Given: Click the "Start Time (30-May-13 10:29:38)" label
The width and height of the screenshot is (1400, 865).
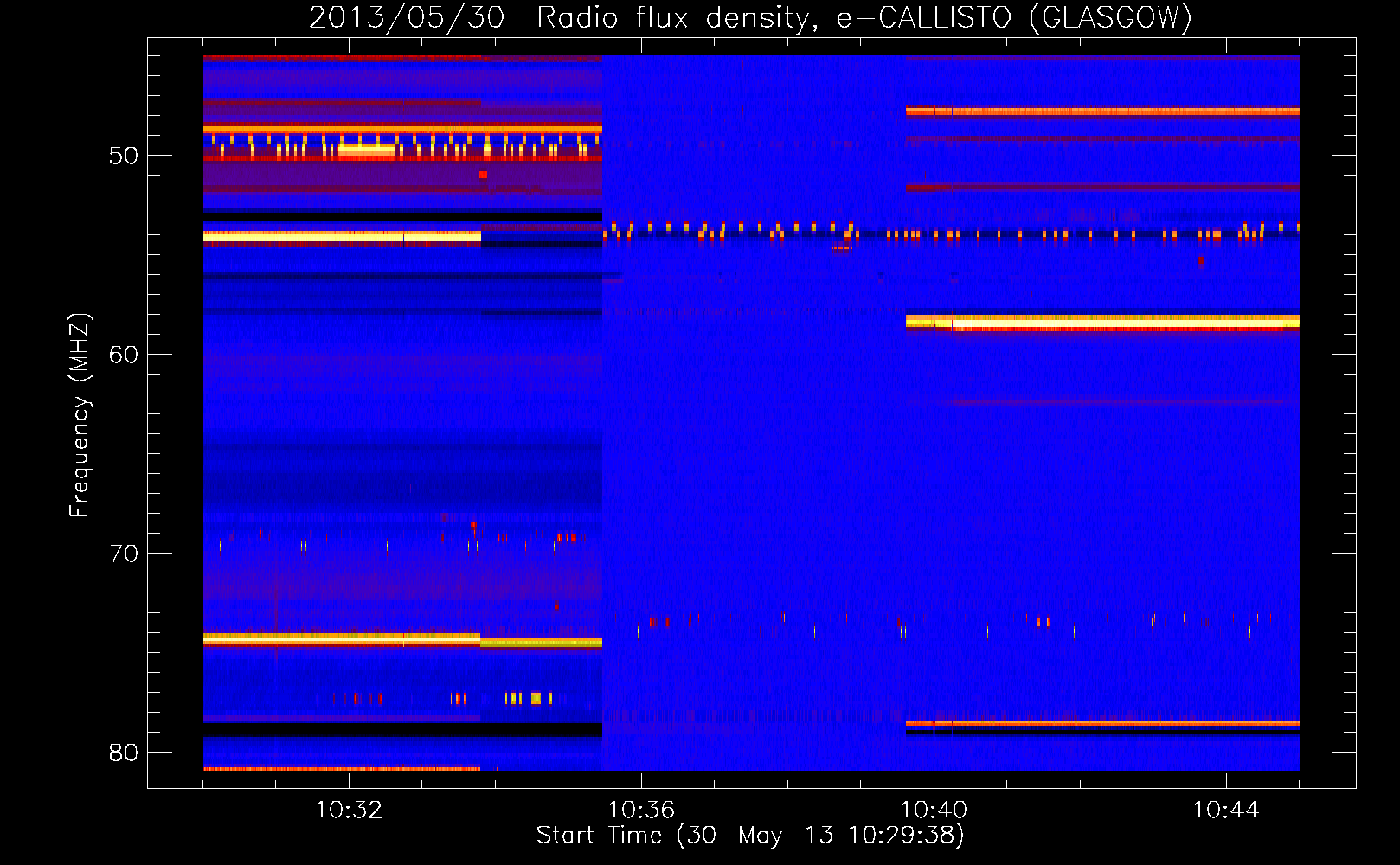Looking at the screenshot, I should [750, 836].
